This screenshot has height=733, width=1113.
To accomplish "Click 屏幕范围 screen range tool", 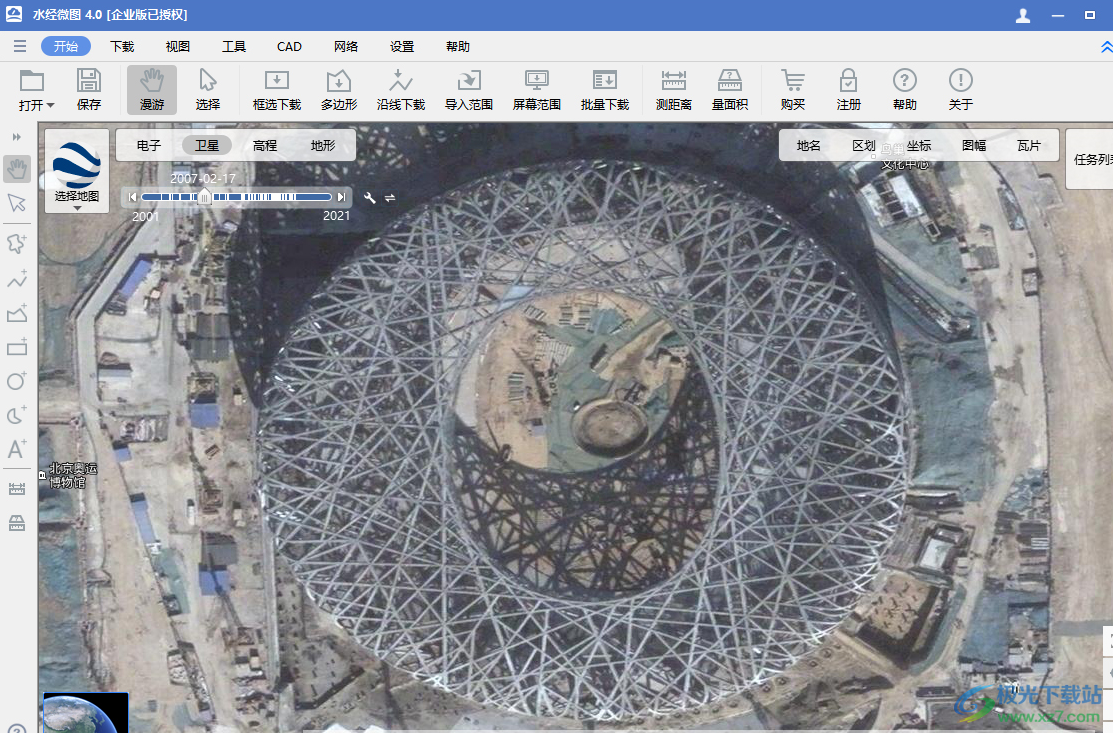I will pos(537,89).
